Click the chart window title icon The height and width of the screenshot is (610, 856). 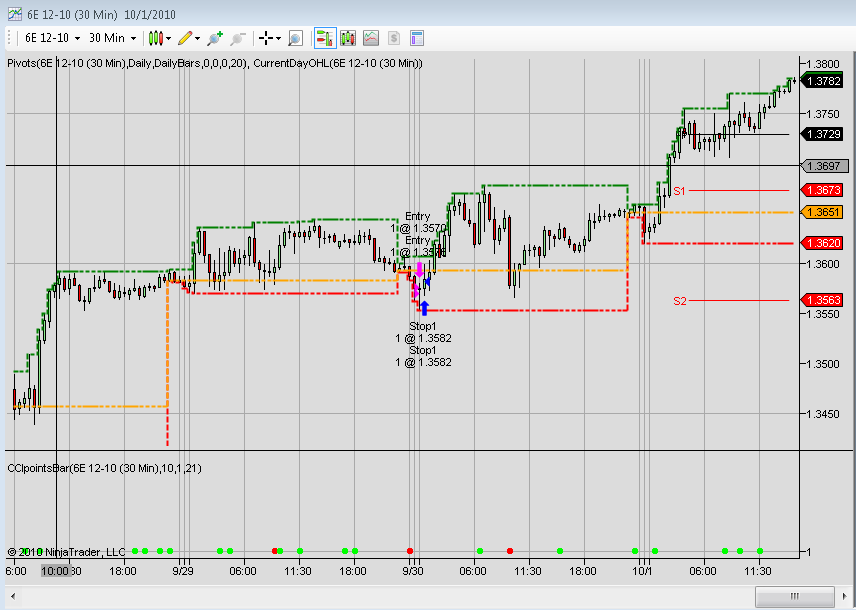pos(15,14)
